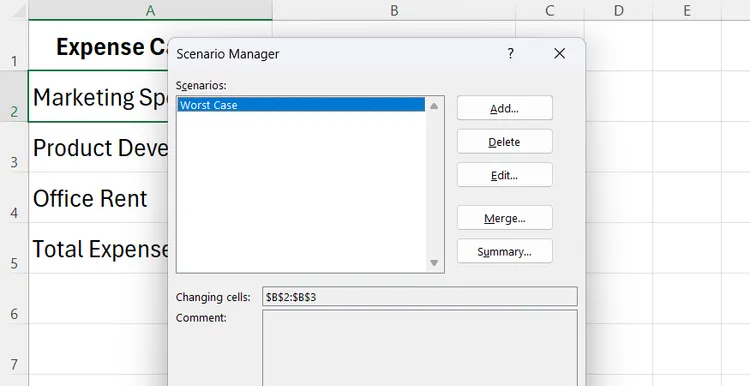The height and width of the screenshot is (386, 750).
Task: Select row 4 header
Action: [14, 198]
